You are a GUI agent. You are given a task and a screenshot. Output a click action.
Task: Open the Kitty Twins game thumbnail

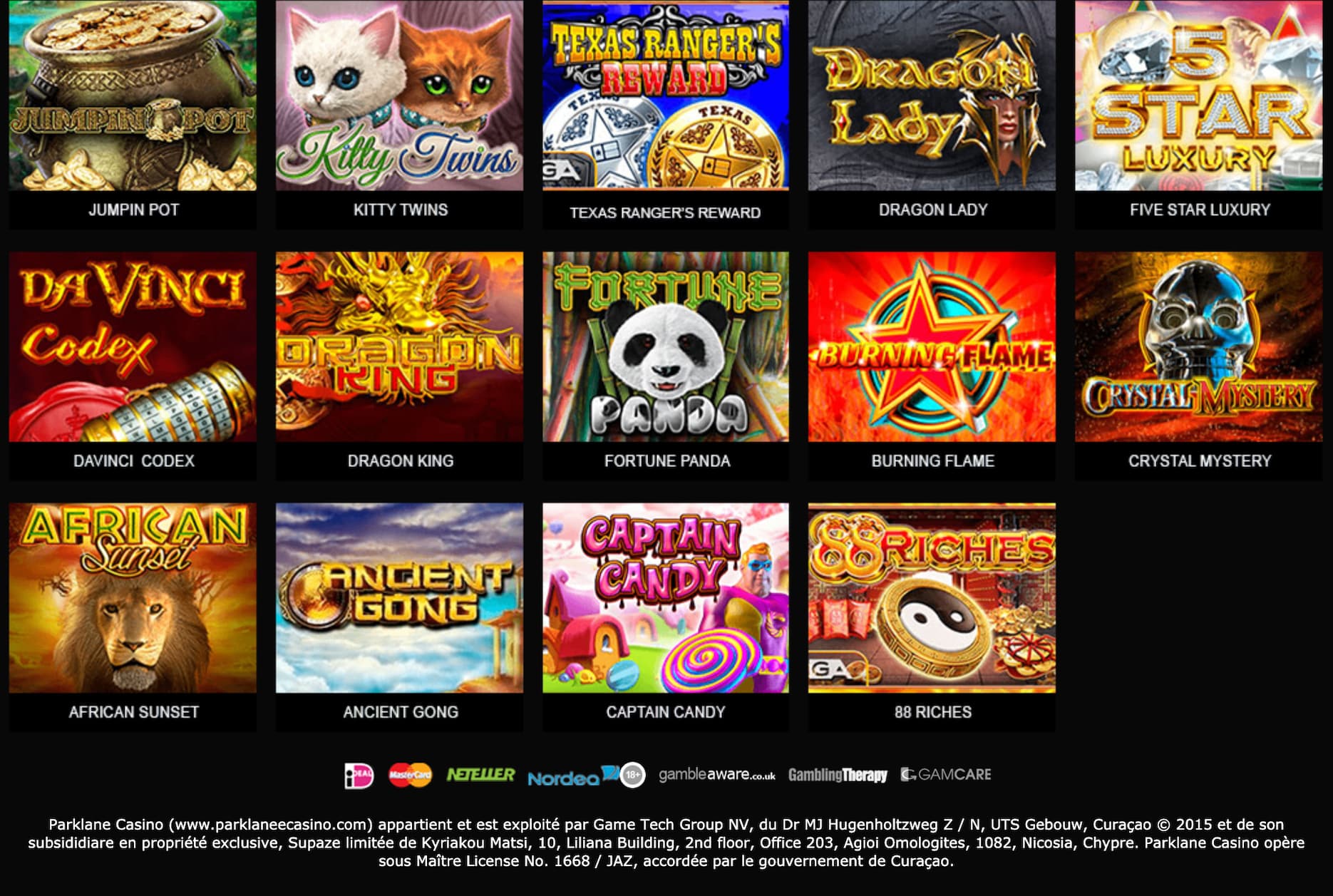(x=399, y=96)
